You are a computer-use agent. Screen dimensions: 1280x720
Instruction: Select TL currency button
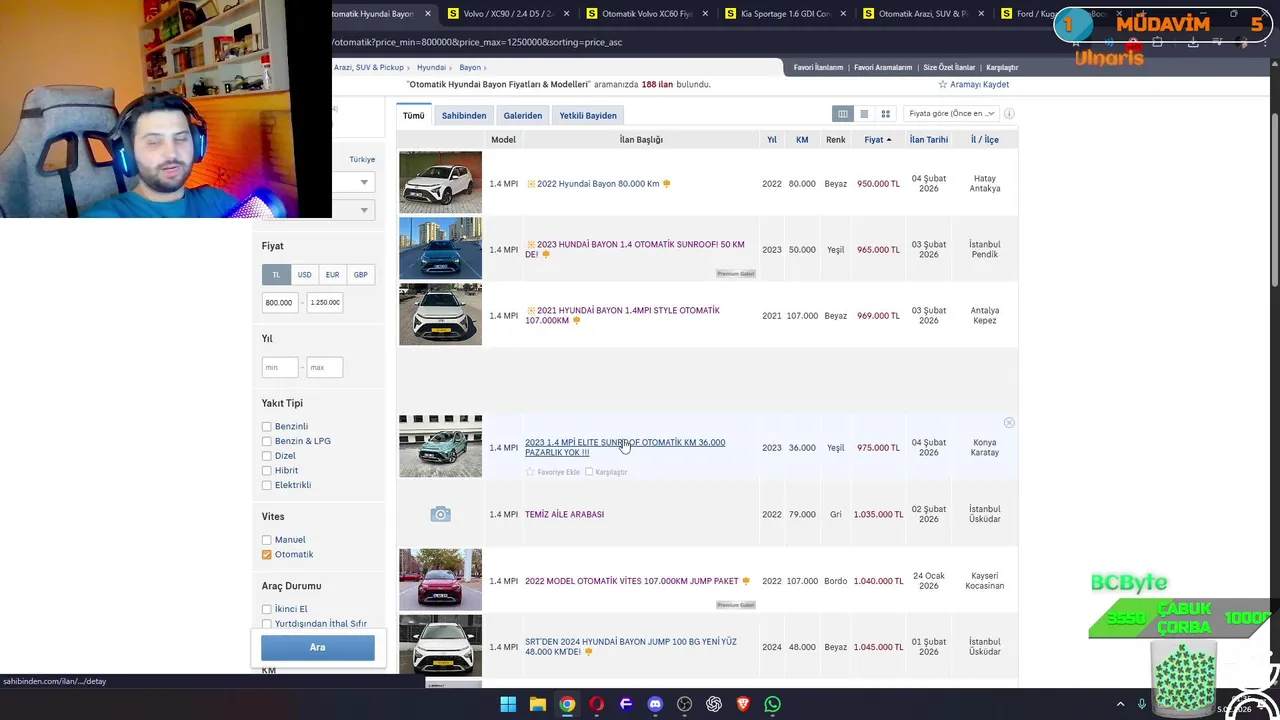pyautogui.click(x=276, y=274)
